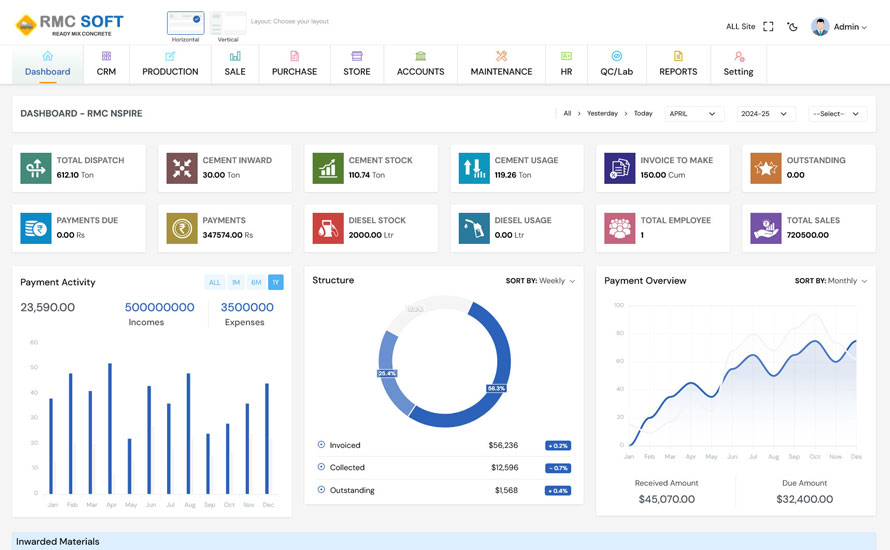Click the Payments Due coins icon
This screenshot has height=550, width=890.
pyautogui.click(x=36, y=228)
